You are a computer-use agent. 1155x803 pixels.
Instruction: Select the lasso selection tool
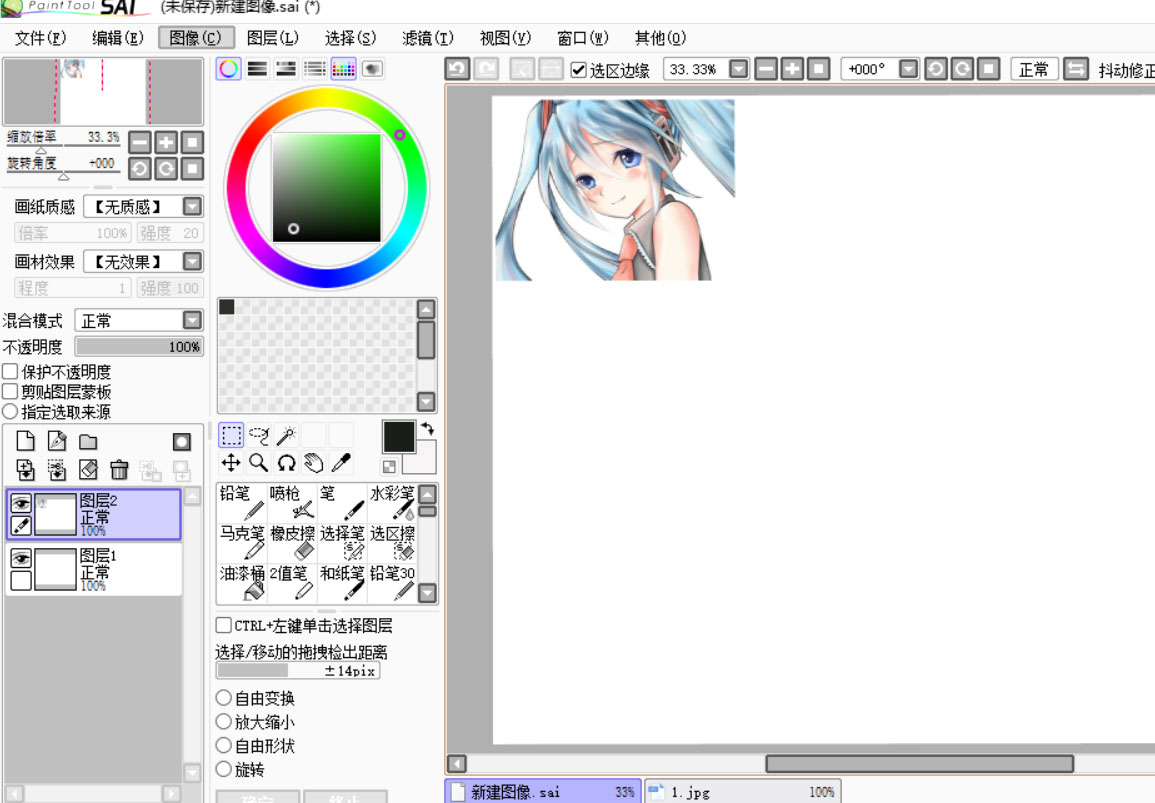pyautogui.click(x=259, y=435)
